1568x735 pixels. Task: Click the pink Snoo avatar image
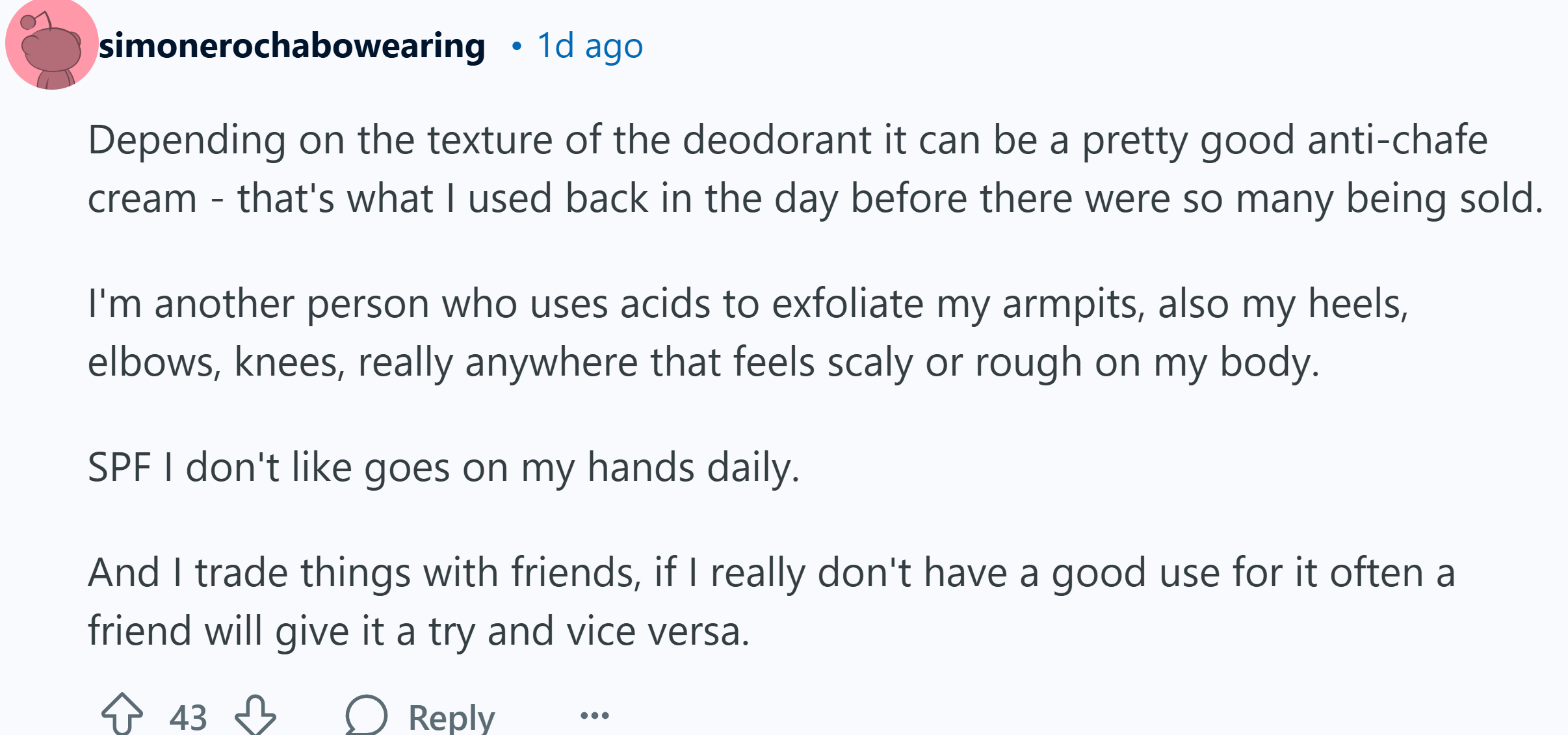51,44
